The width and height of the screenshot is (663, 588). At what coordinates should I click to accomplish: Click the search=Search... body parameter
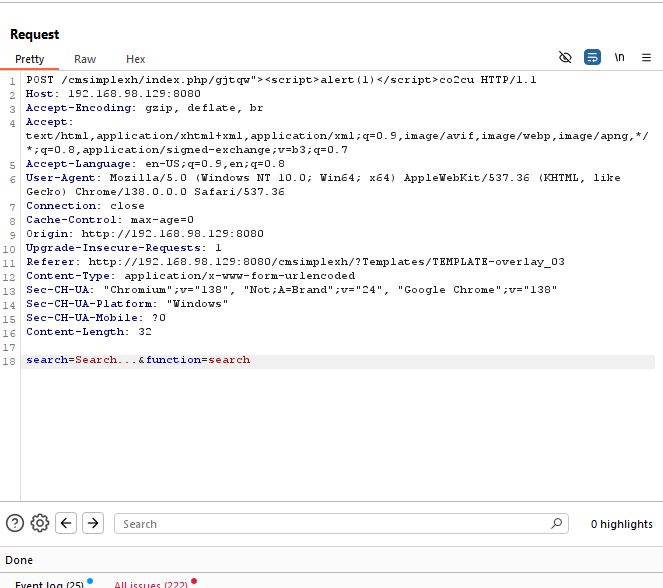click(81, 360)
